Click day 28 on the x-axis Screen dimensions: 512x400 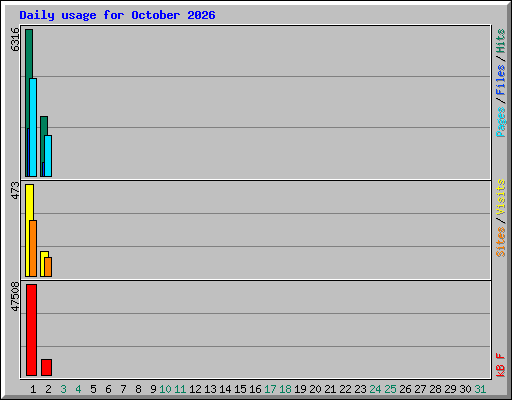(435, 389)
